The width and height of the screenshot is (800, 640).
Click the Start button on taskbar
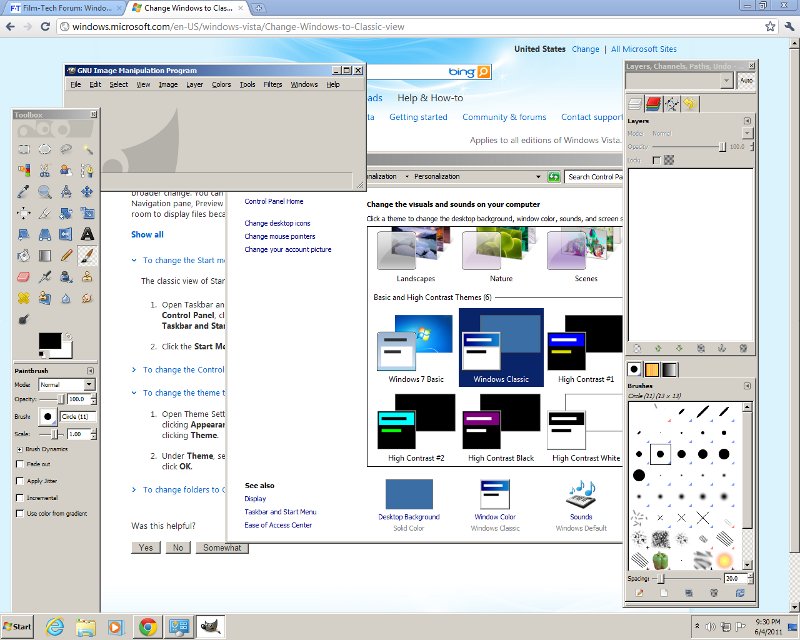17,626
